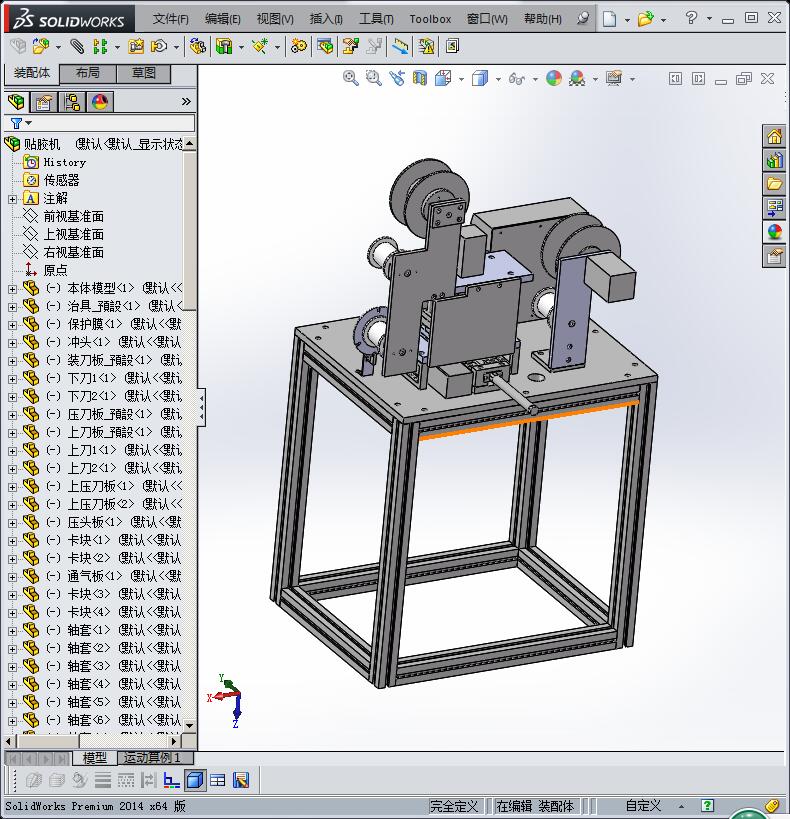This screenshot has width=790, height=819.
Task: Select the History folder
Action: (x=64, y=162)
